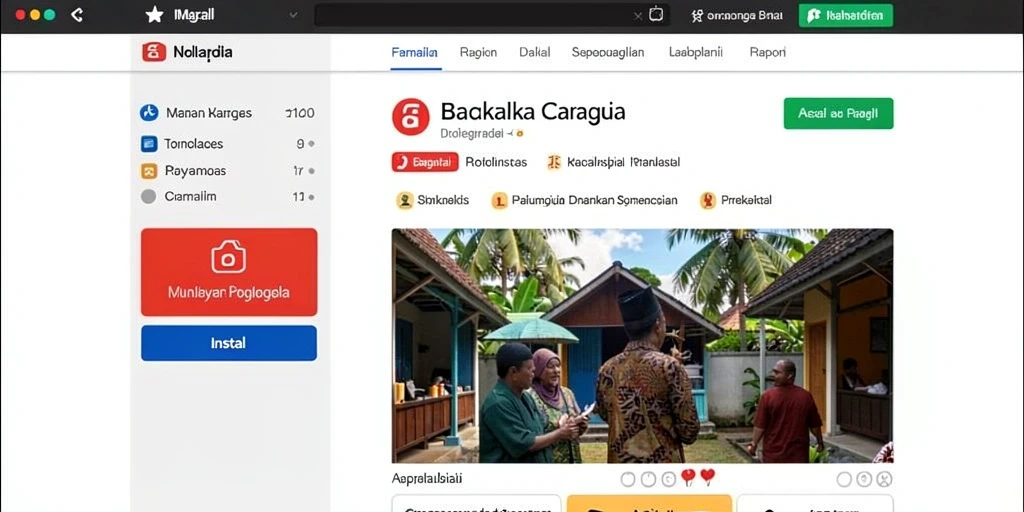This screenshot has height=512, width=1024.
Task: Click the red Munlayan Poglogela button
Action: [229, 272]
